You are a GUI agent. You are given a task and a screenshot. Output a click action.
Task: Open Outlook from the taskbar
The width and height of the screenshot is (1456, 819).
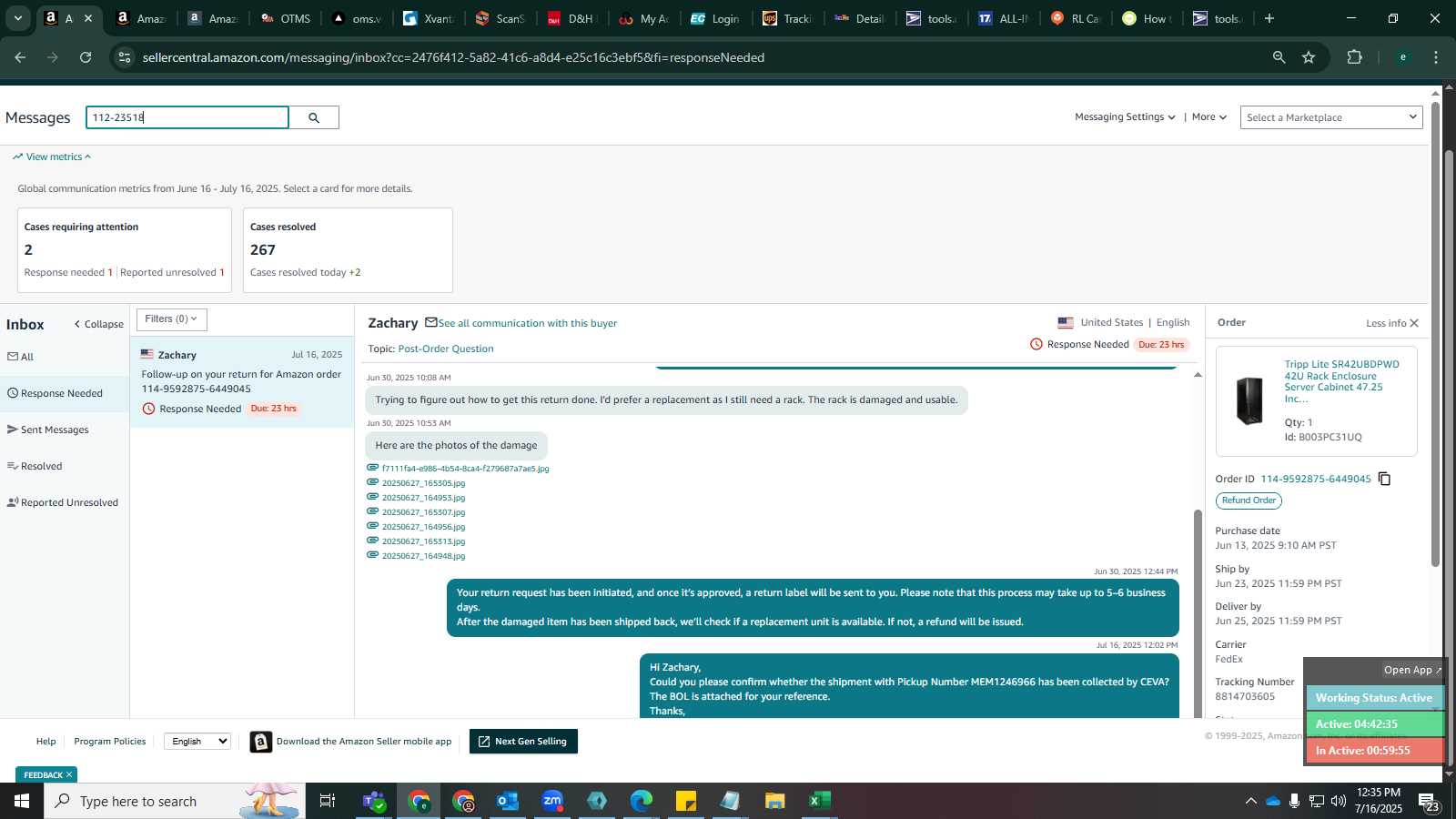[x=508, y=801]
